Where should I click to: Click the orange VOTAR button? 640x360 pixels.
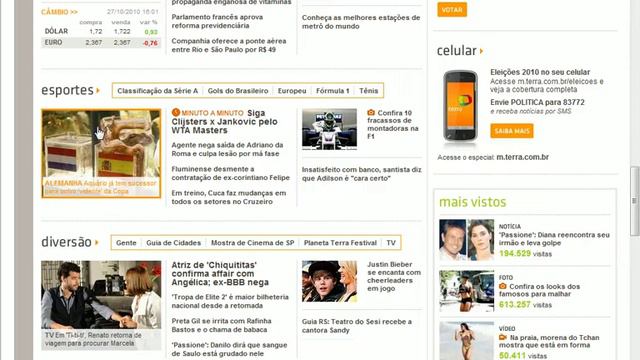452,9
